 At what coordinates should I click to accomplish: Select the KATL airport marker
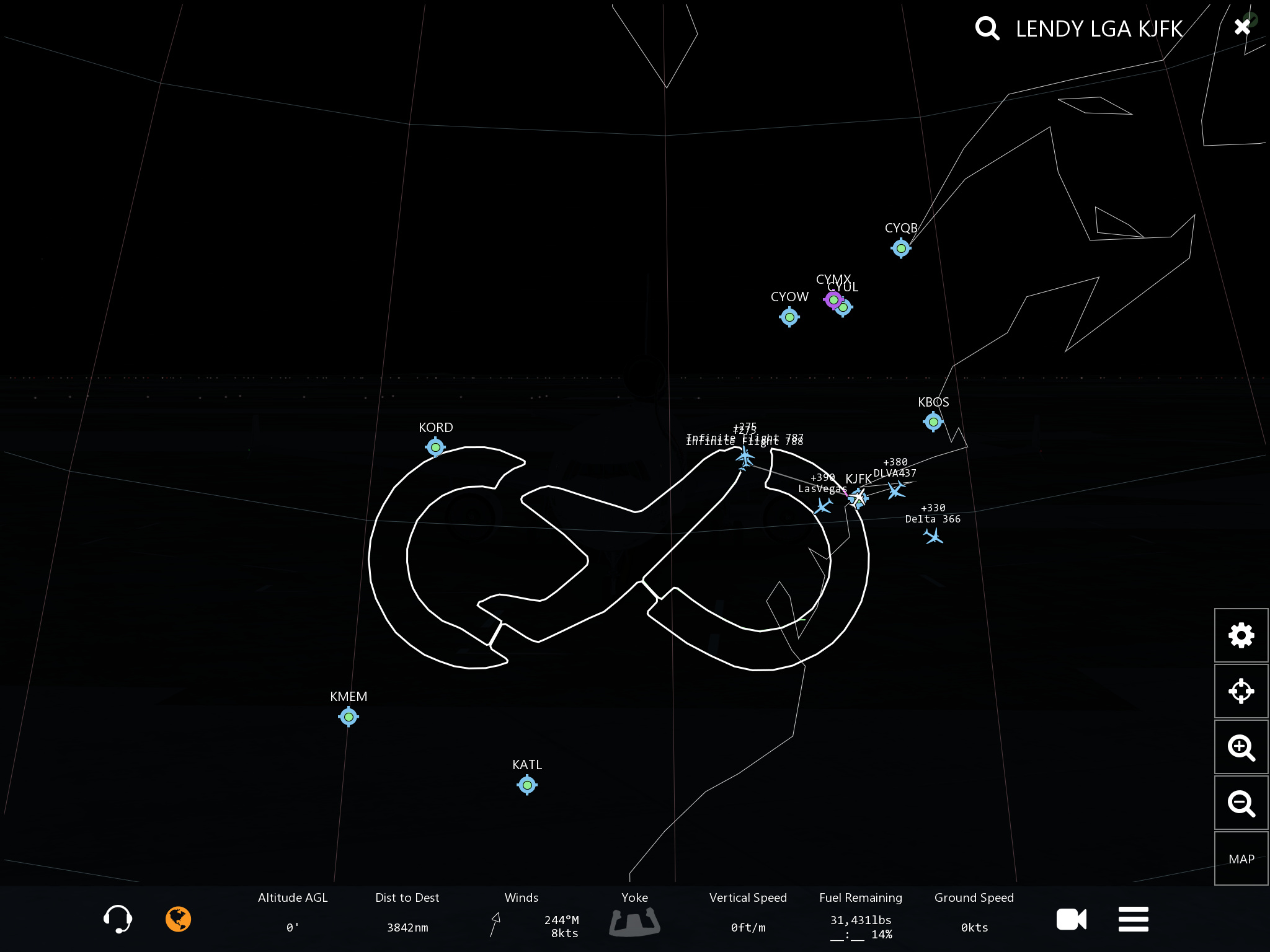[x=527, y=785]
